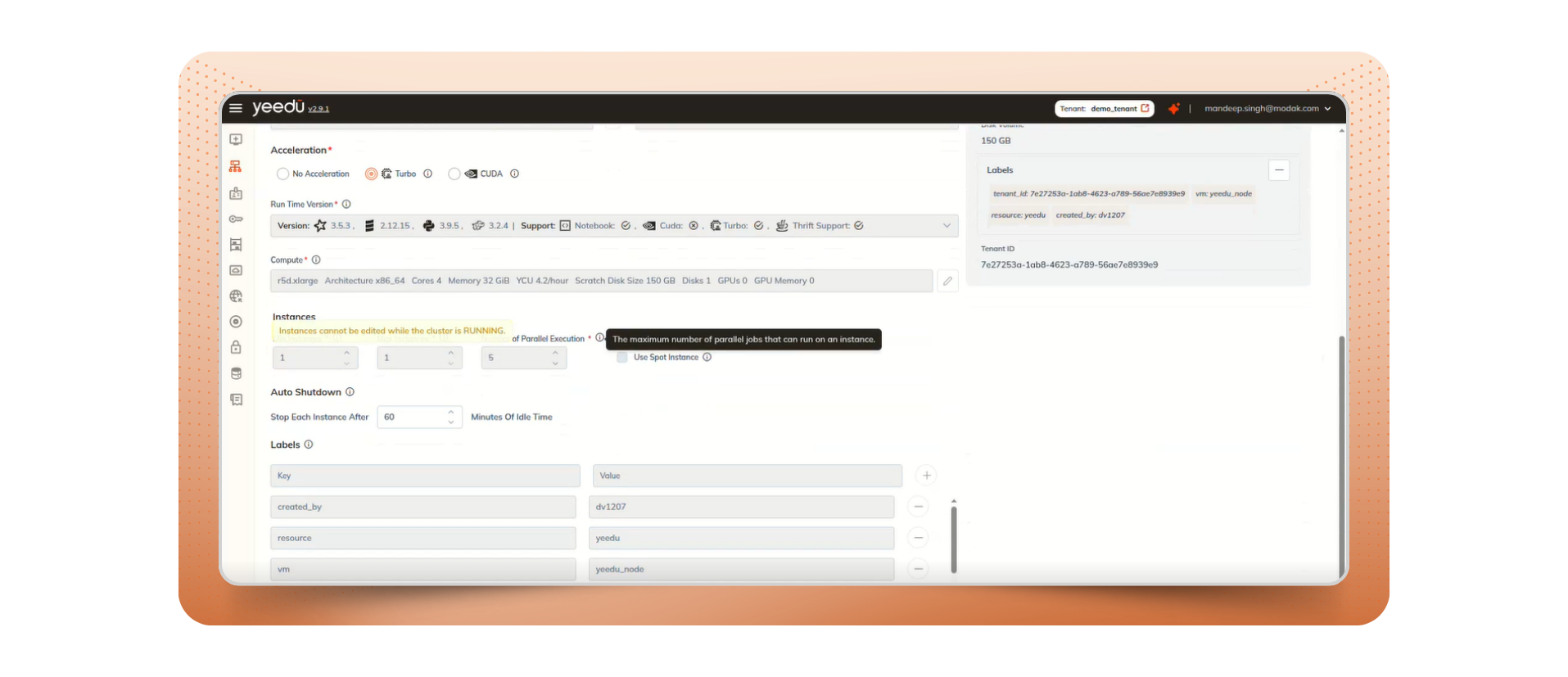This screenshot has height=677, width=1568.
Task: Click the Tenant ID value 7e27253a-1ab8
Action: click(x=1069, y=264)
